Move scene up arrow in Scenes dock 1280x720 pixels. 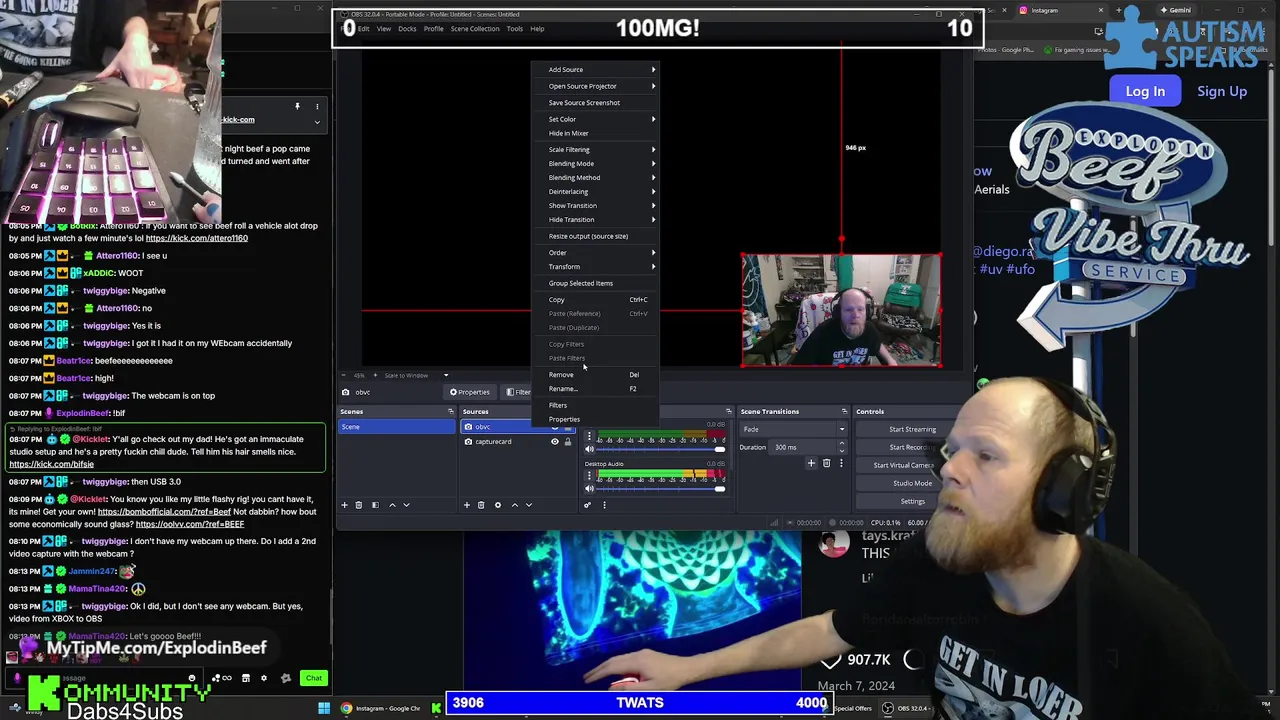392,505
